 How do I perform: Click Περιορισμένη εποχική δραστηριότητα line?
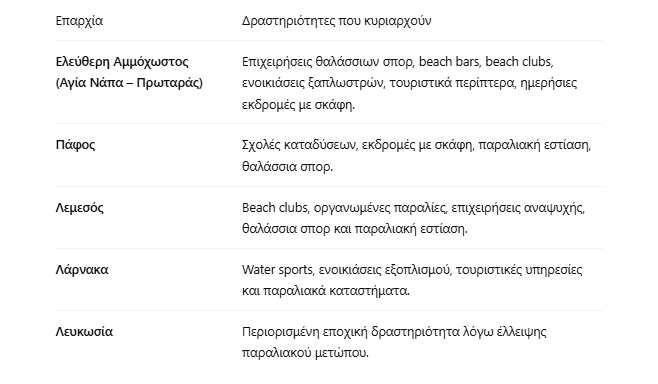[x=394, y=332]
